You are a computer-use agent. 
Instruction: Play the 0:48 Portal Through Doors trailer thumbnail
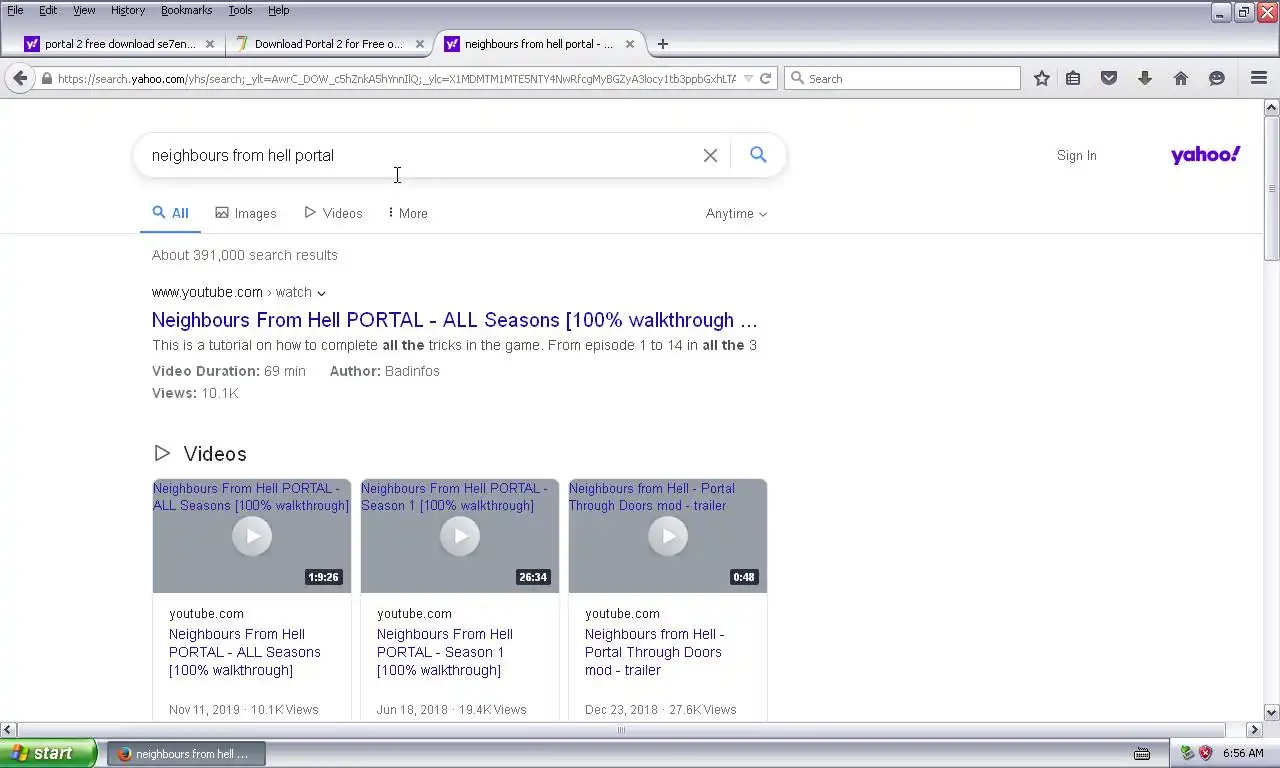tap(668, 536)
